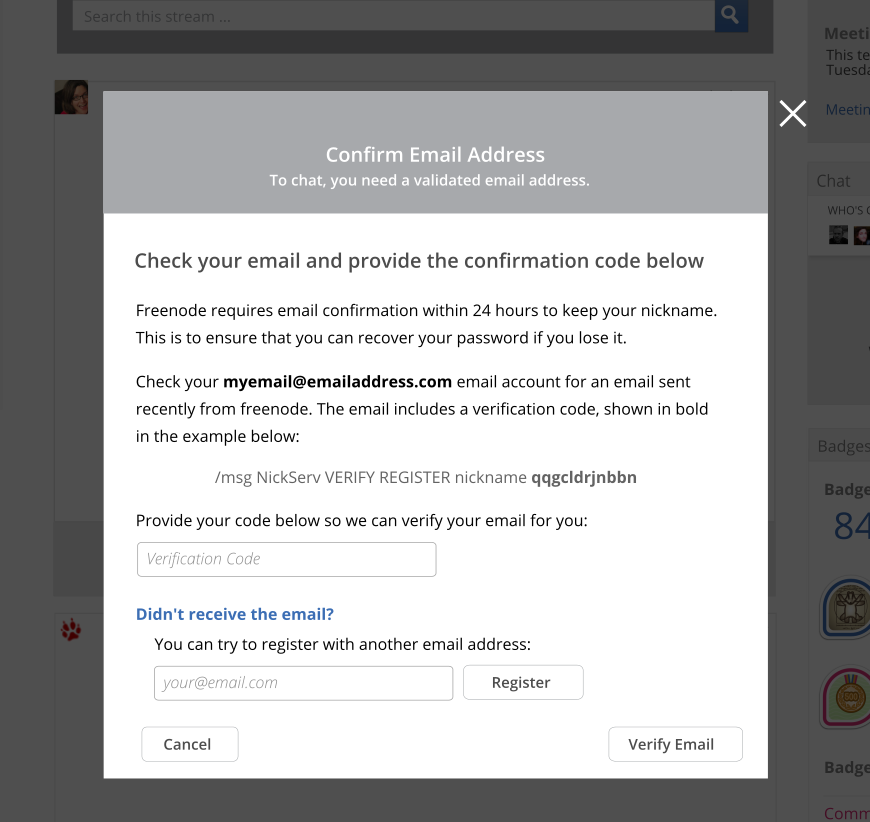The height and width of the screenshot is (822, 870).
Task: Select the Badges panel heading
Action: [843, 446]
